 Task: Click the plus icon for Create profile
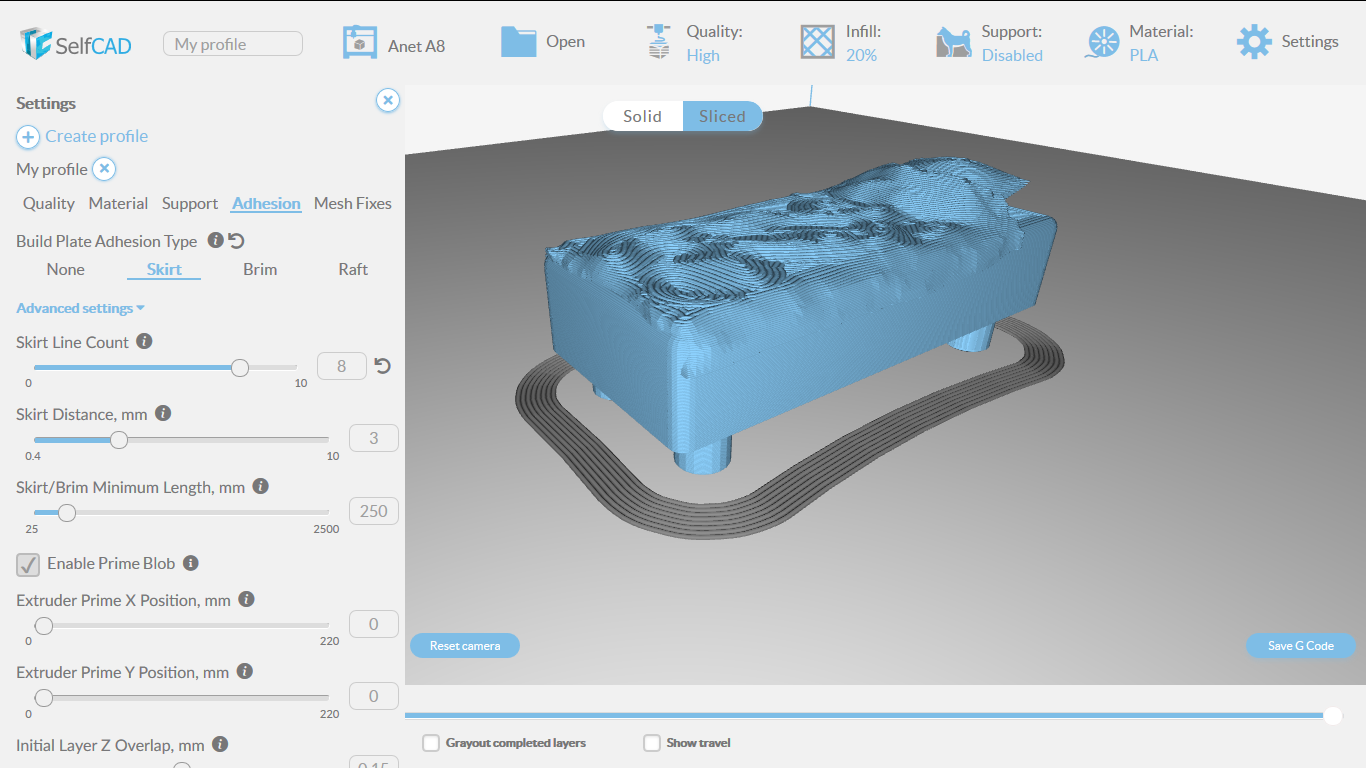[28, 137]
